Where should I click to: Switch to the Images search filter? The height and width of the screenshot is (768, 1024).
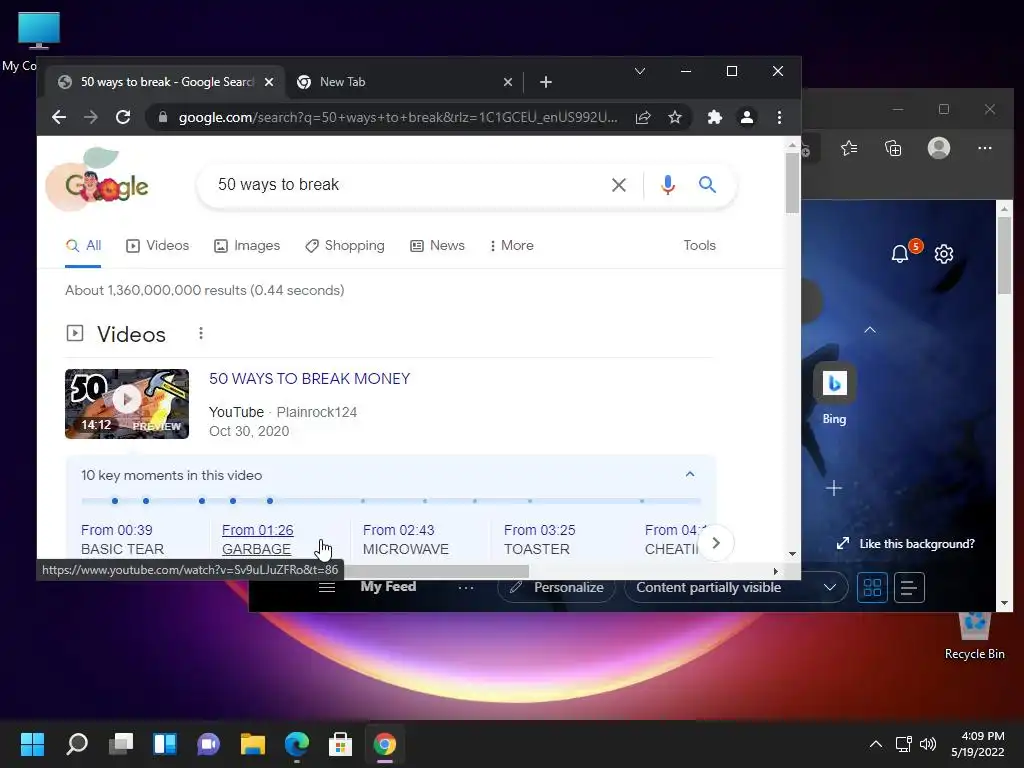247,246
